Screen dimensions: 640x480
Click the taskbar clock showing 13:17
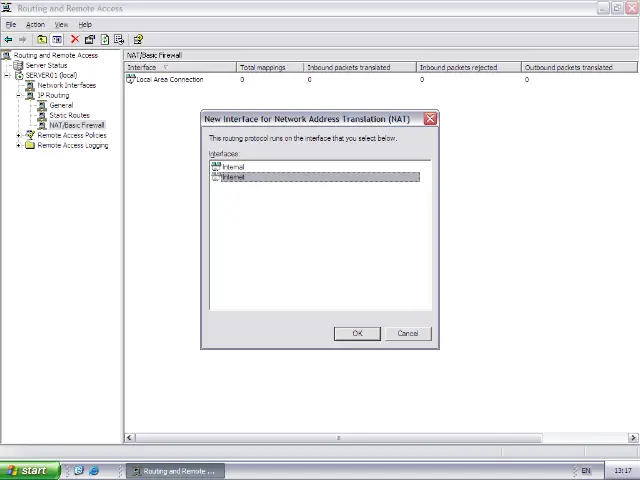coord(623,471)
